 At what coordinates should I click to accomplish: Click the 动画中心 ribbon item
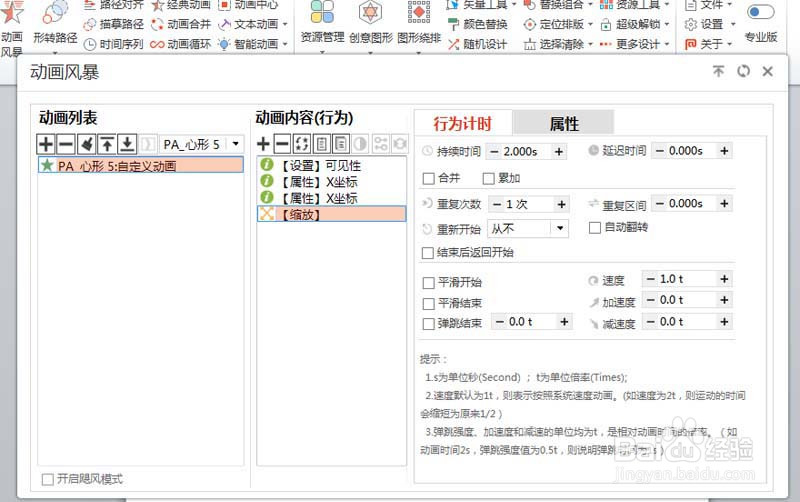248,5
